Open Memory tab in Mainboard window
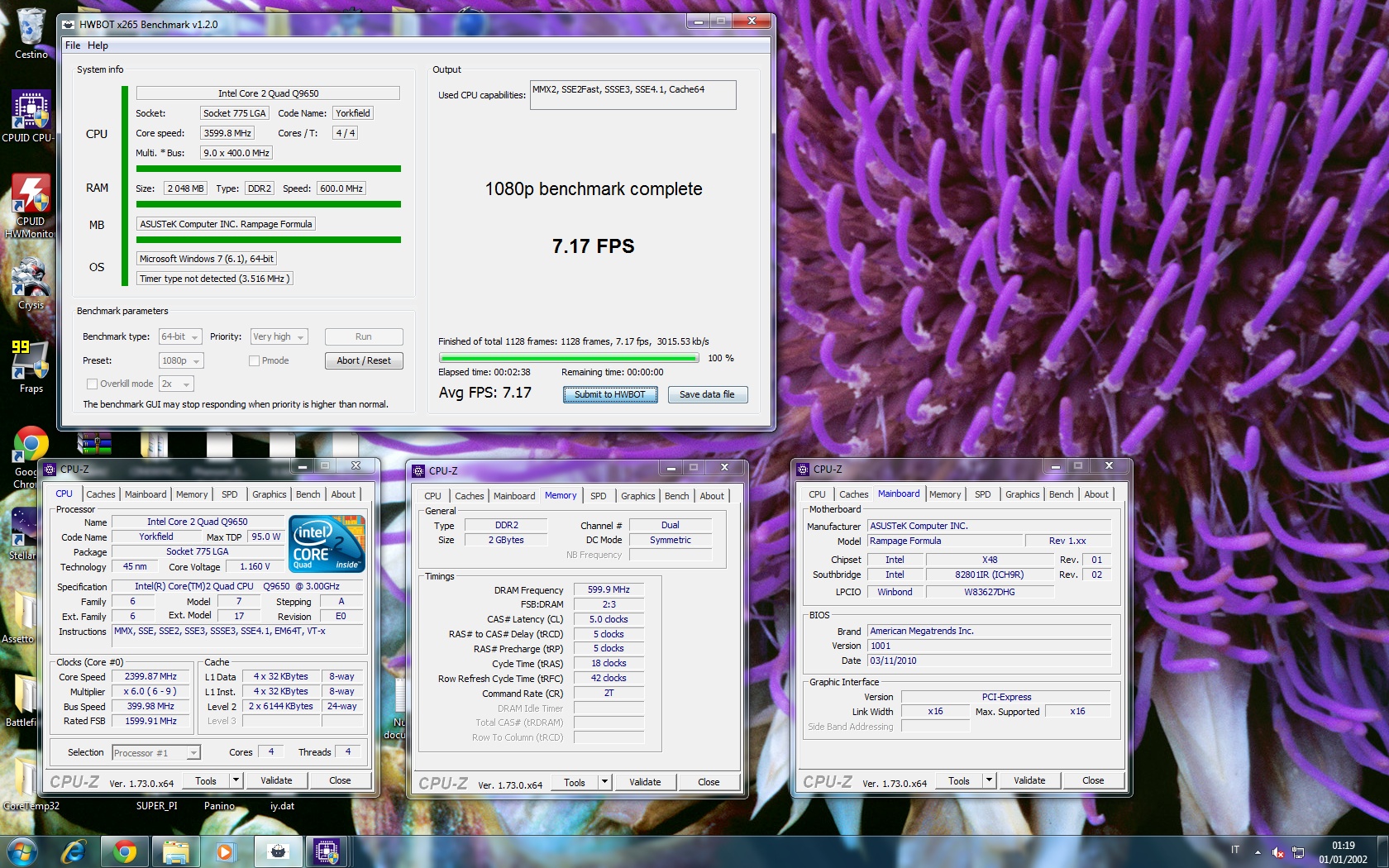 pos(945,494)
